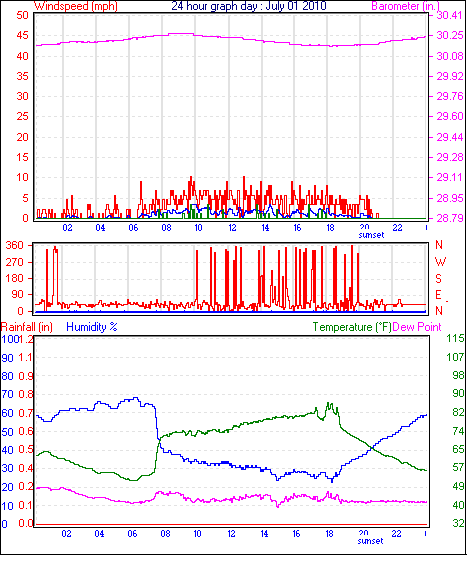Click the 1.1 rainfall axis value
467x566 pixels.
pyautogui.click(x=26, y=358)
